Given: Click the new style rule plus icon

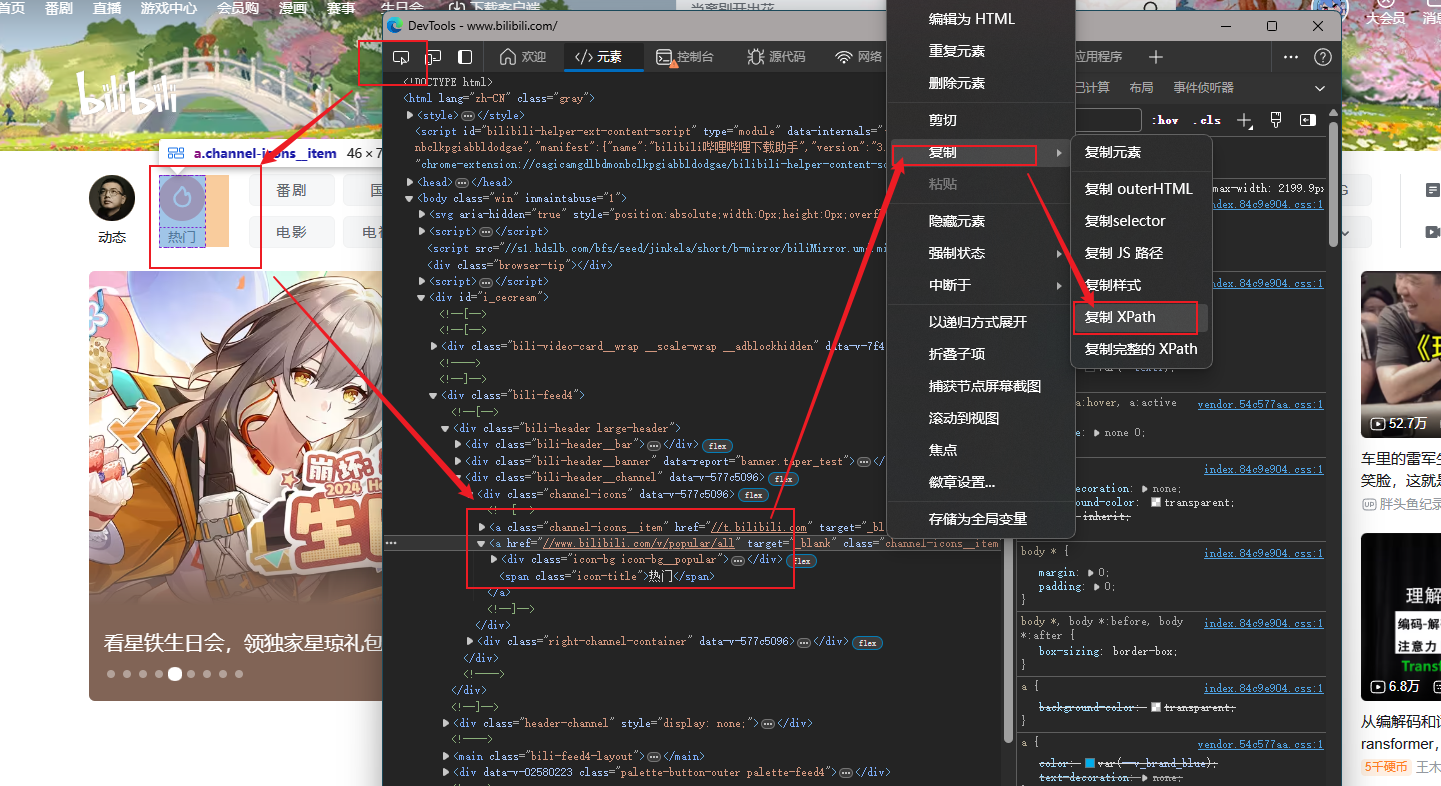Looking at the screenshot, I should (1243, 119).
